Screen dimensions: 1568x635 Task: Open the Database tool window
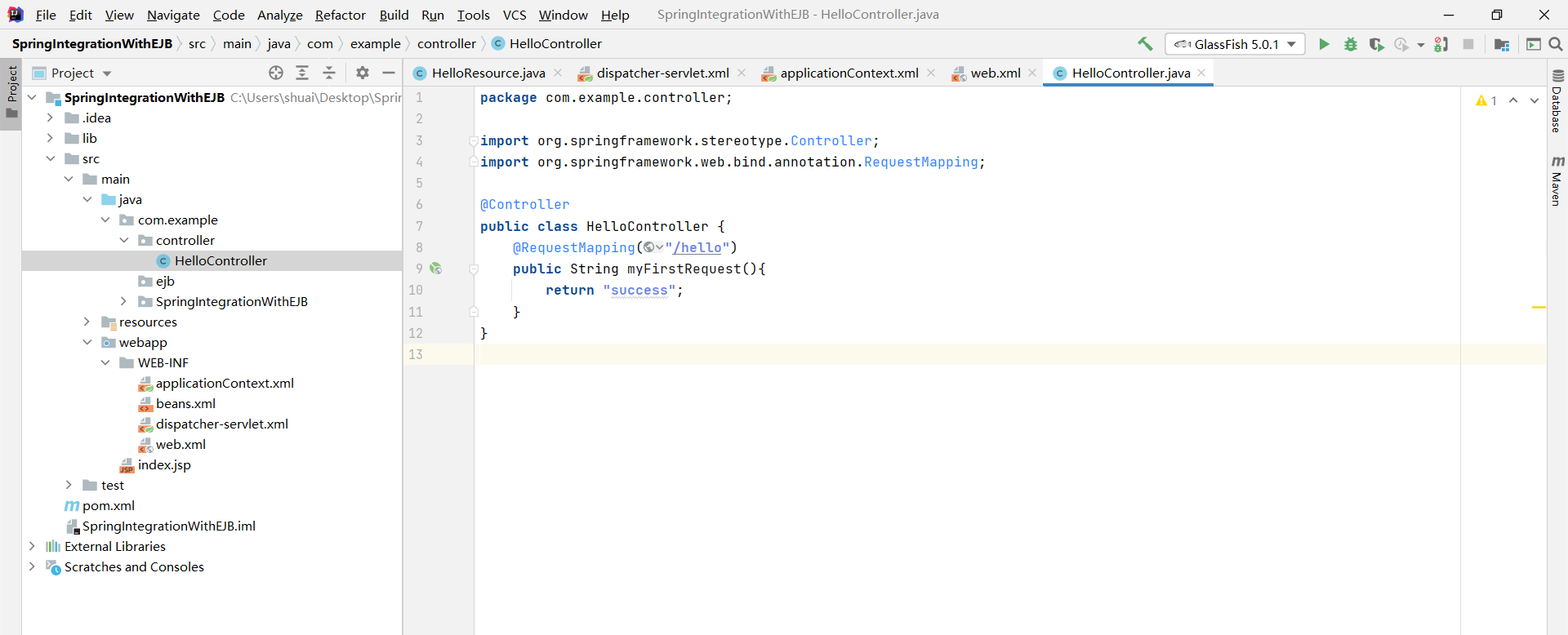coord(1557,101)
